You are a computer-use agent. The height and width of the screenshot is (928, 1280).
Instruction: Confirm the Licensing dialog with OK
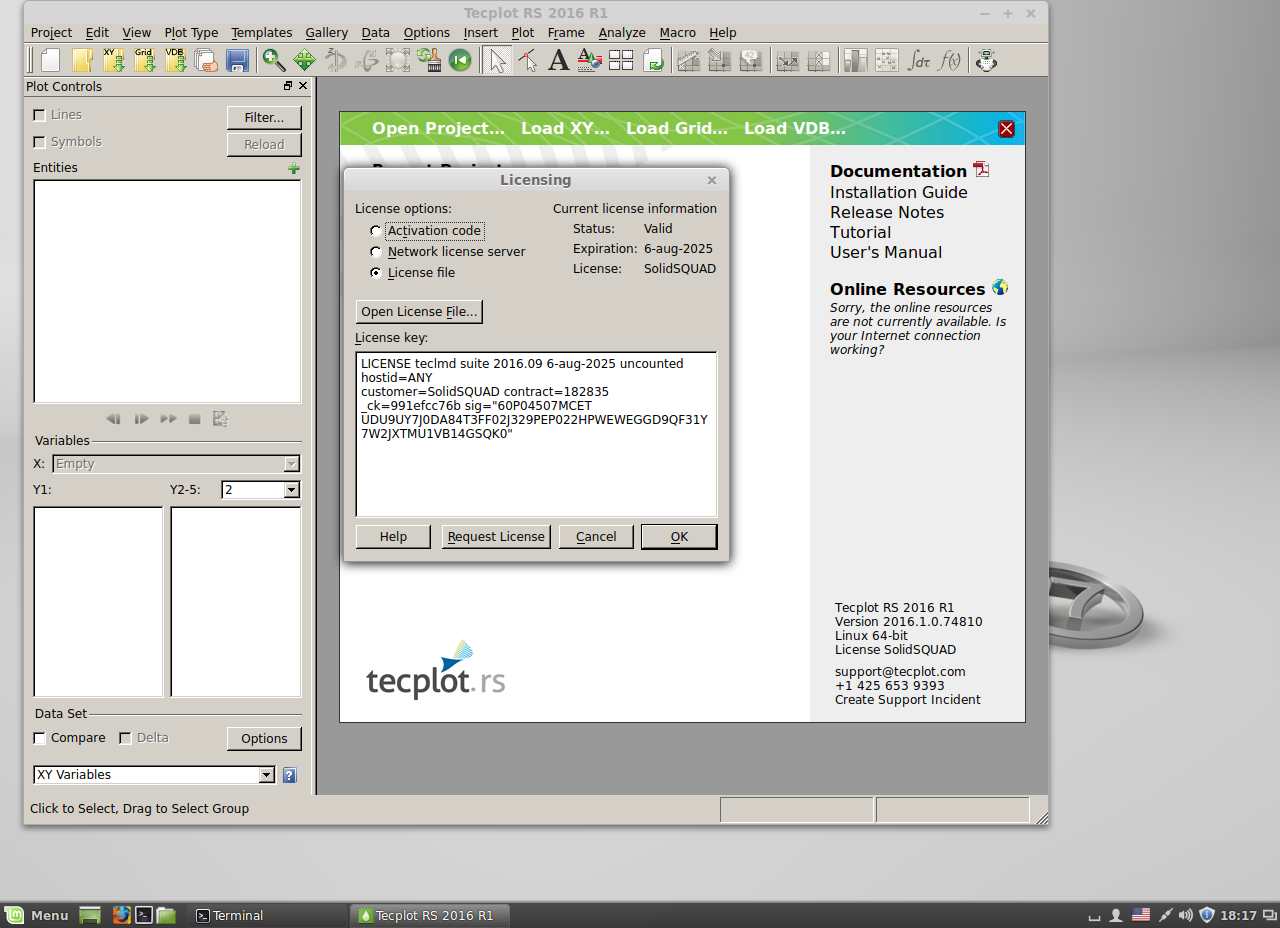[x=679, y=537]
